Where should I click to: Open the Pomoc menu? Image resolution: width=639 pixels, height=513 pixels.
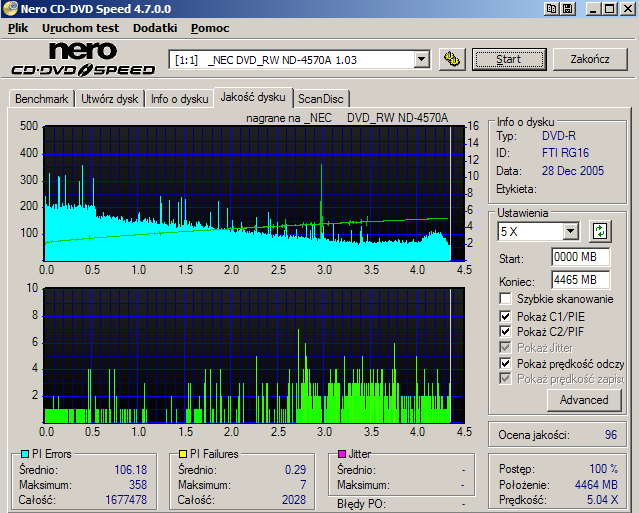tap(210, 28)
